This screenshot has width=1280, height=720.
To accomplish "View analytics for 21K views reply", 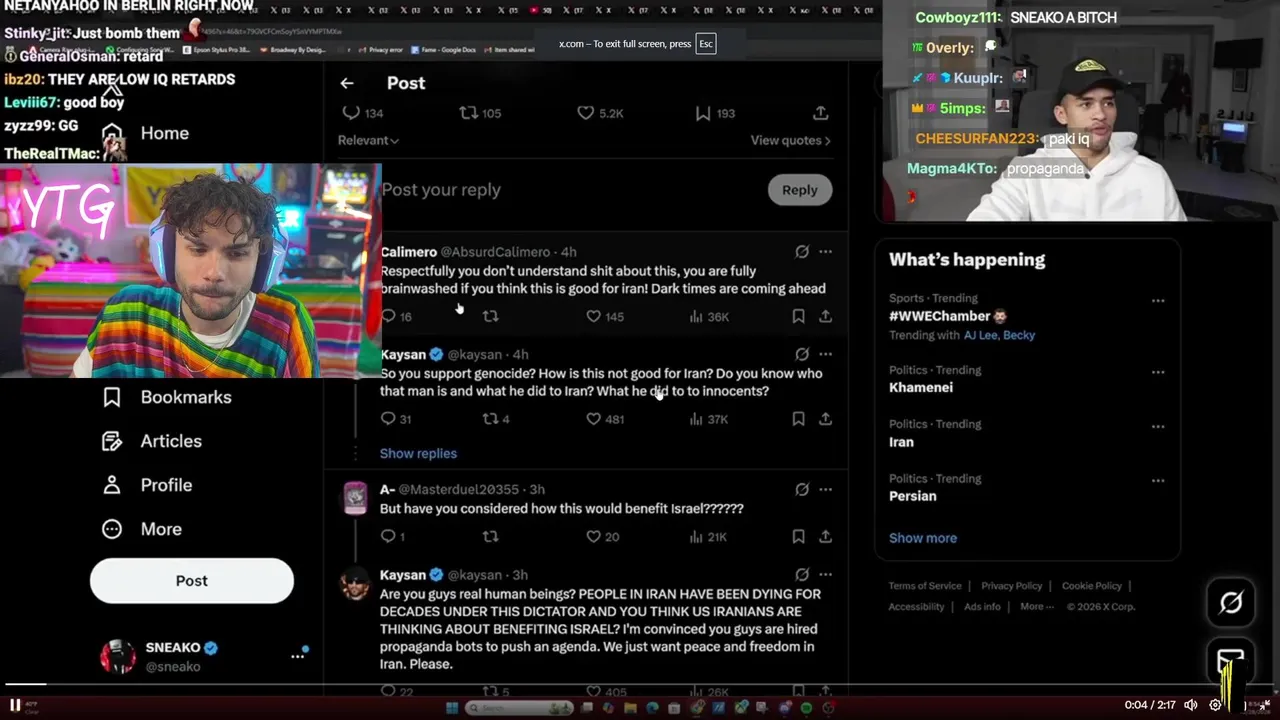I will (x=708, y=537).
